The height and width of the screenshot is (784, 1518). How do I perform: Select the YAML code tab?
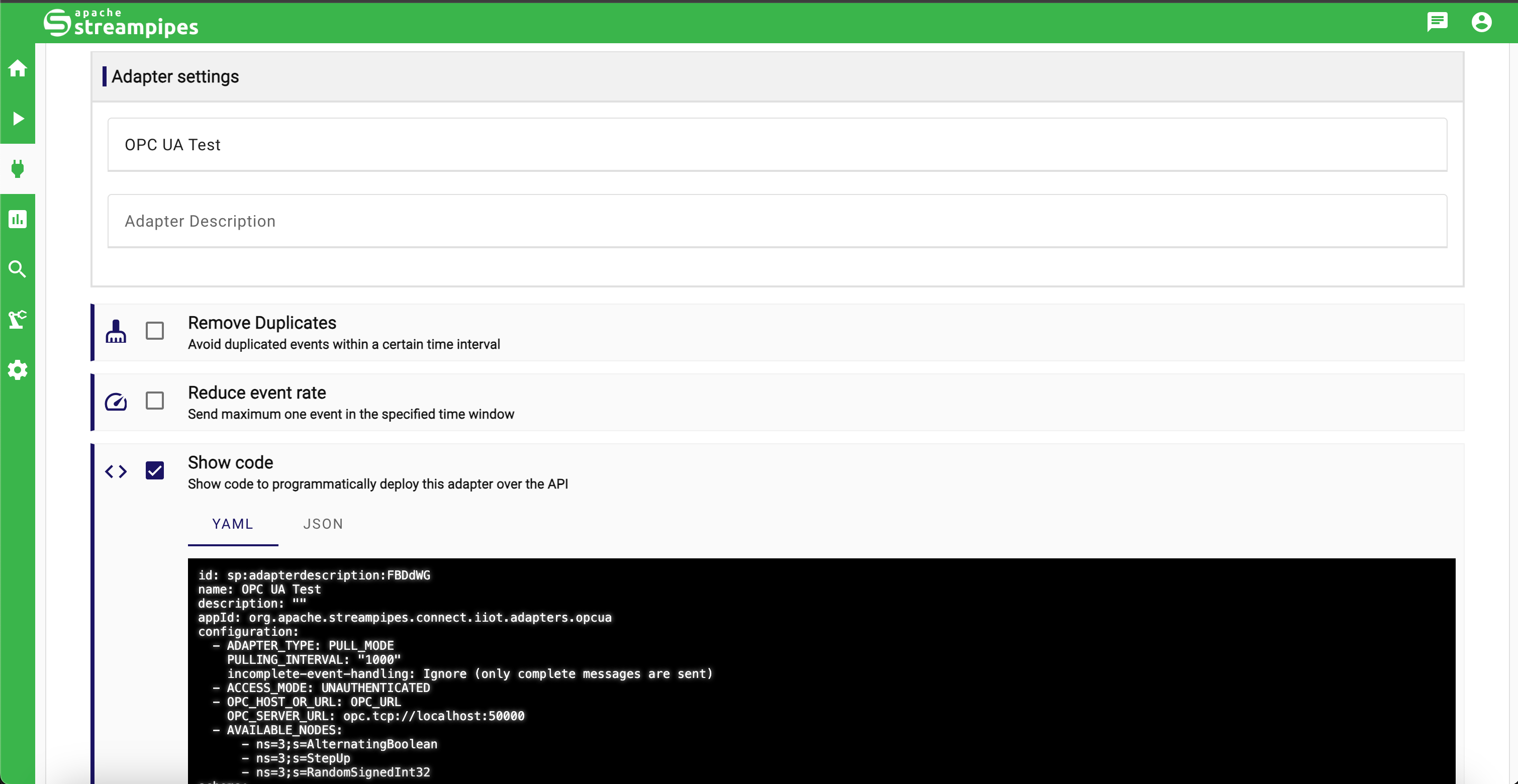tap(232, 524)
